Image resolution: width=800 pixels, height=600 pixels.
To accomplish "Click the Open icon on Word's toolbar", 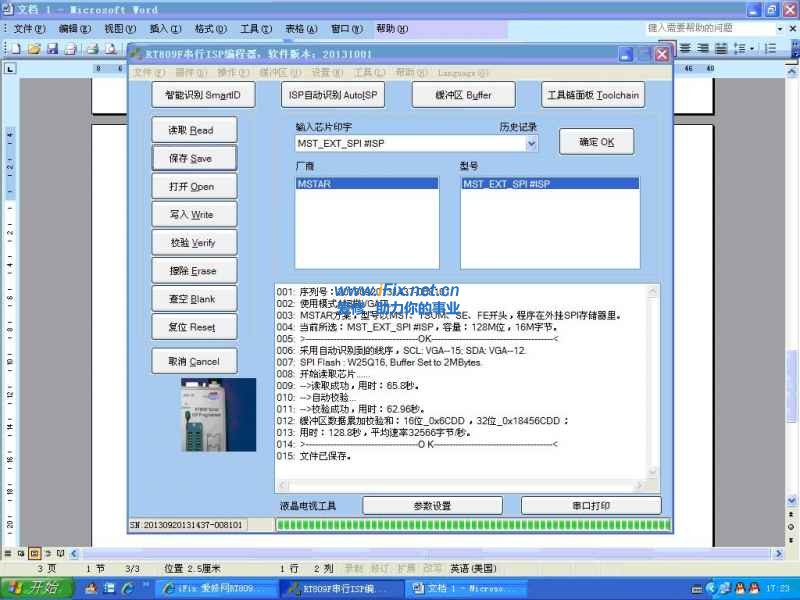I will click(x=35, y=47).
